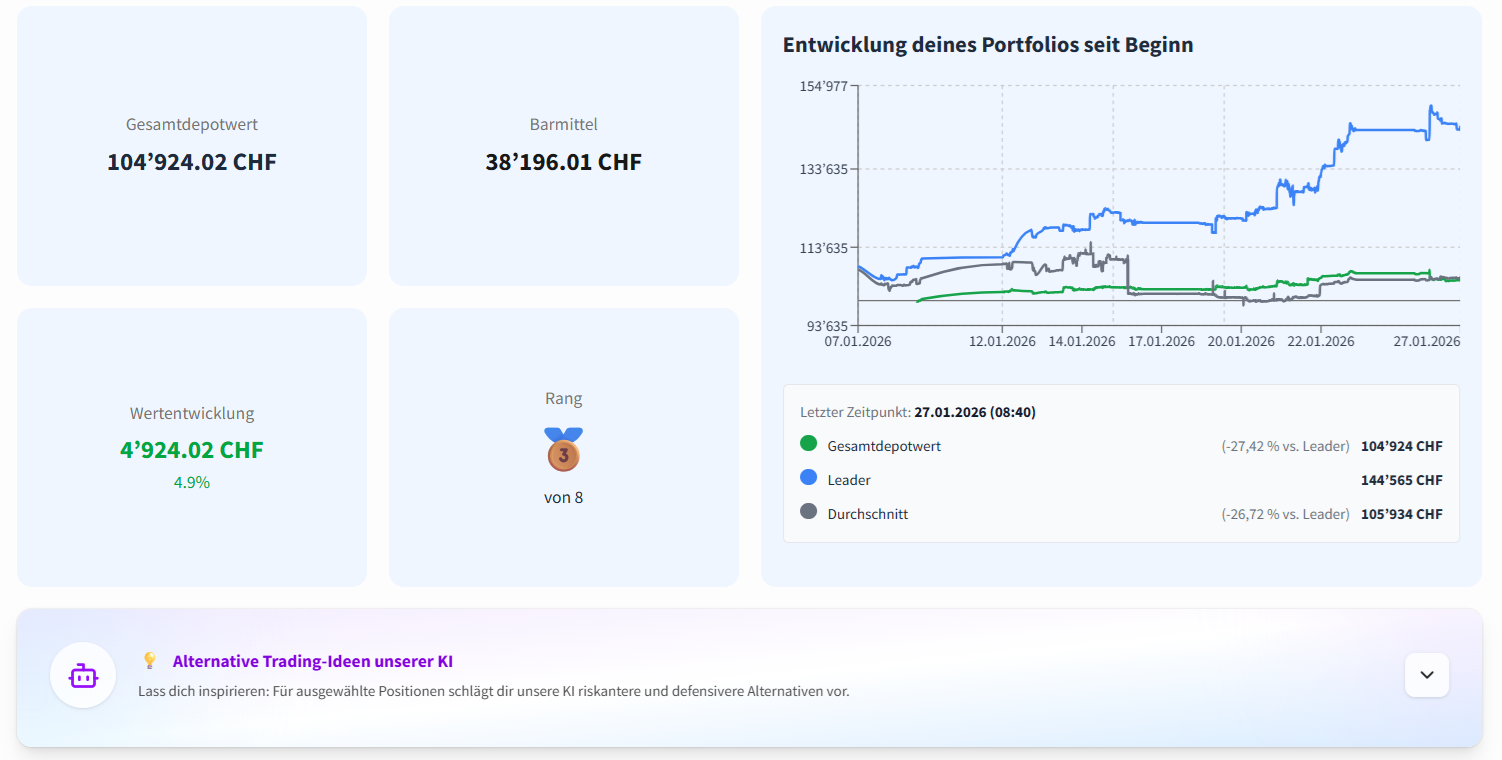Click the chart title Entwicklung deines Portfolios

coord(987,45)
